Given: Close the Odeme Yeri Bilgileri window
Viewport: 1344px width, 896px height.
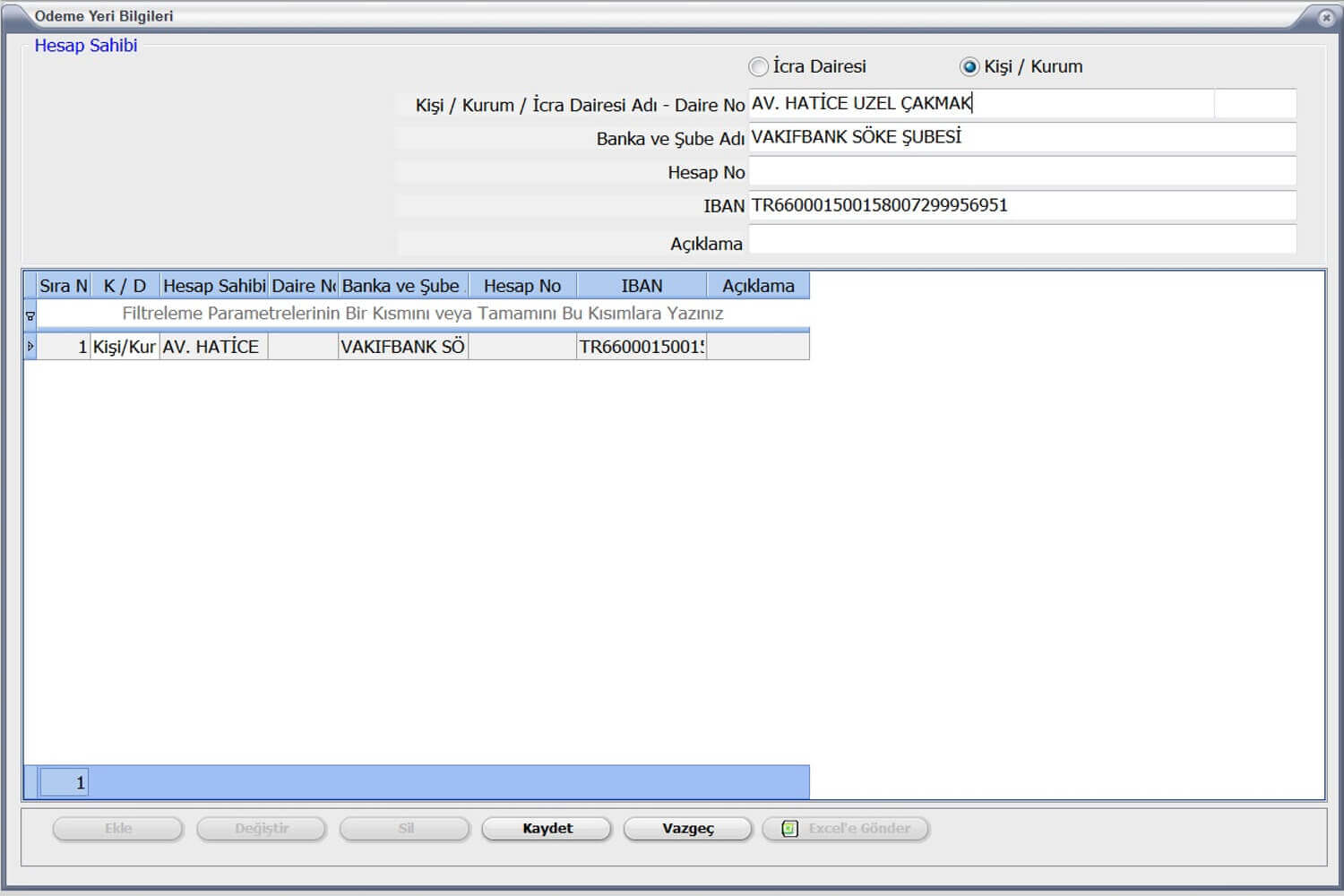Looking at the screenshot, I should tap(1326, 17).
